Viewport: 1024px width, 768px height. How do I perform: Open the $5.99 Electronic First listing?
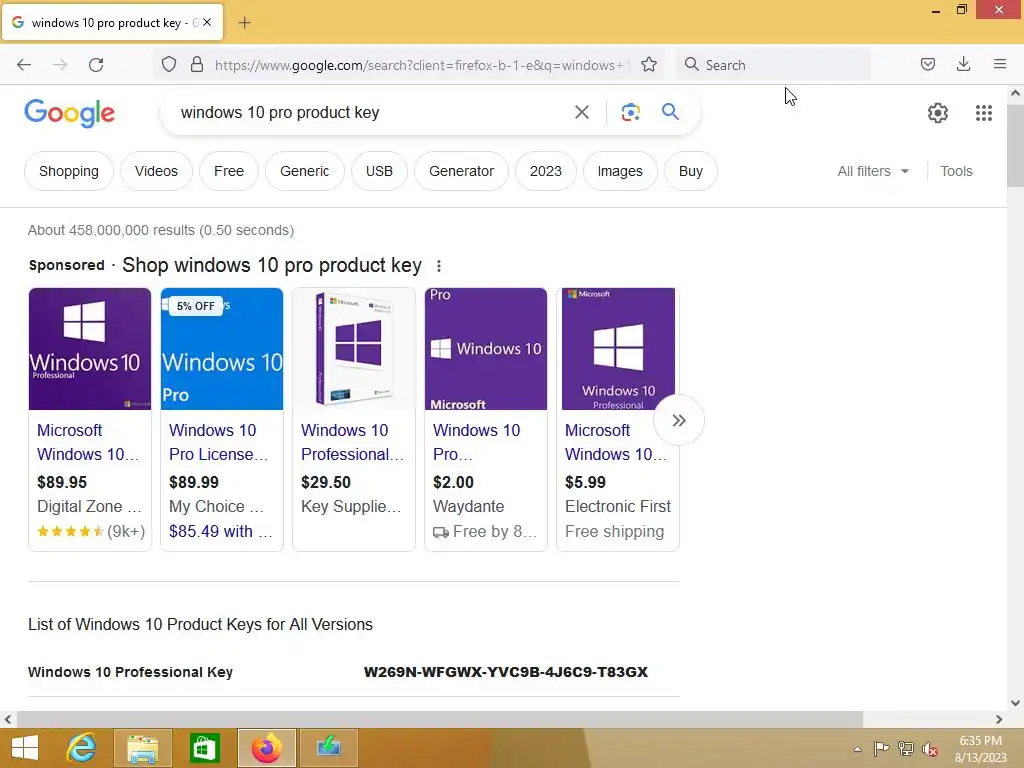(x=615, y=442)
